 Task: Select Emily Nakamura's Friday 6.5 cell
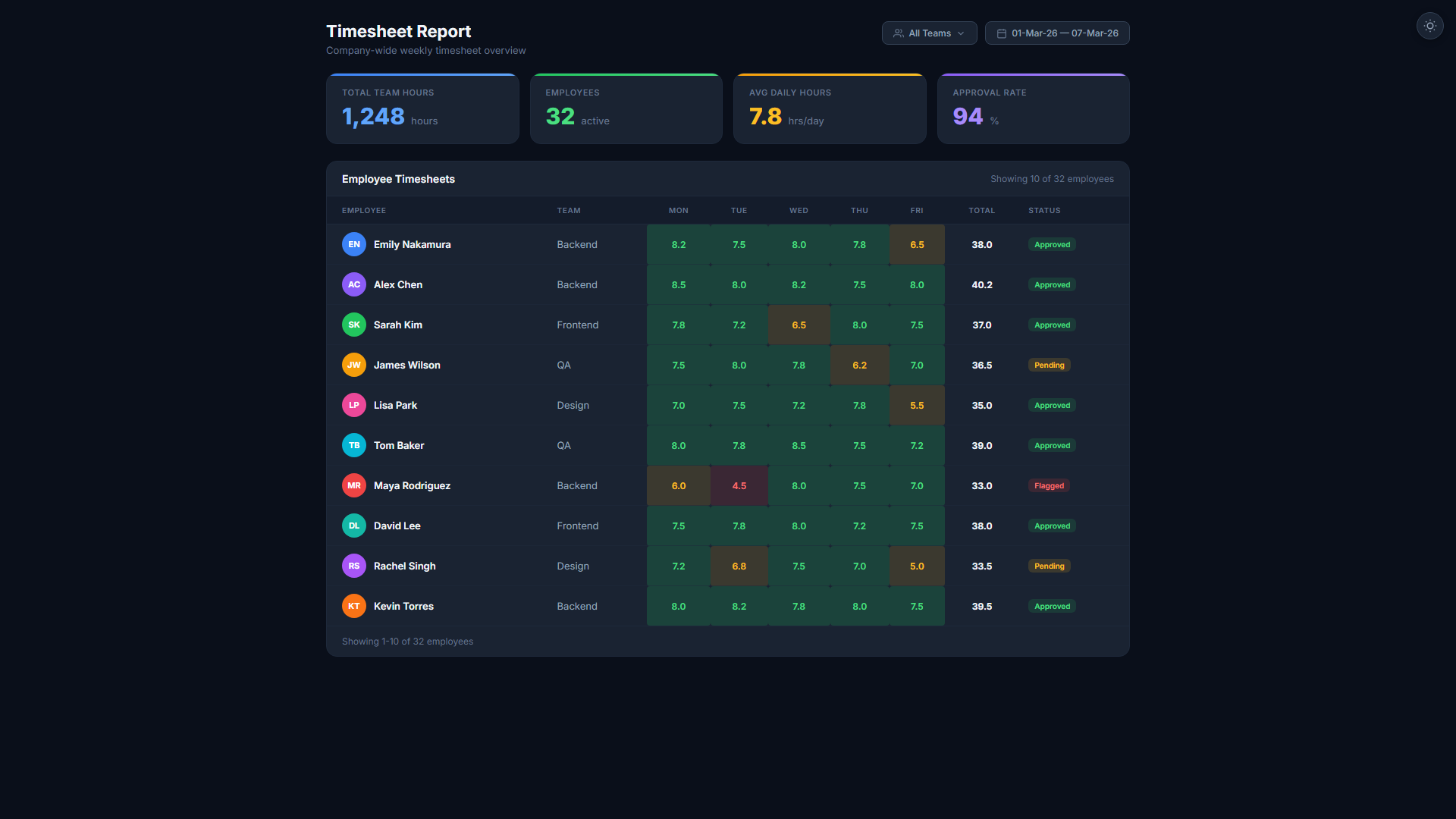coord(917,244)
